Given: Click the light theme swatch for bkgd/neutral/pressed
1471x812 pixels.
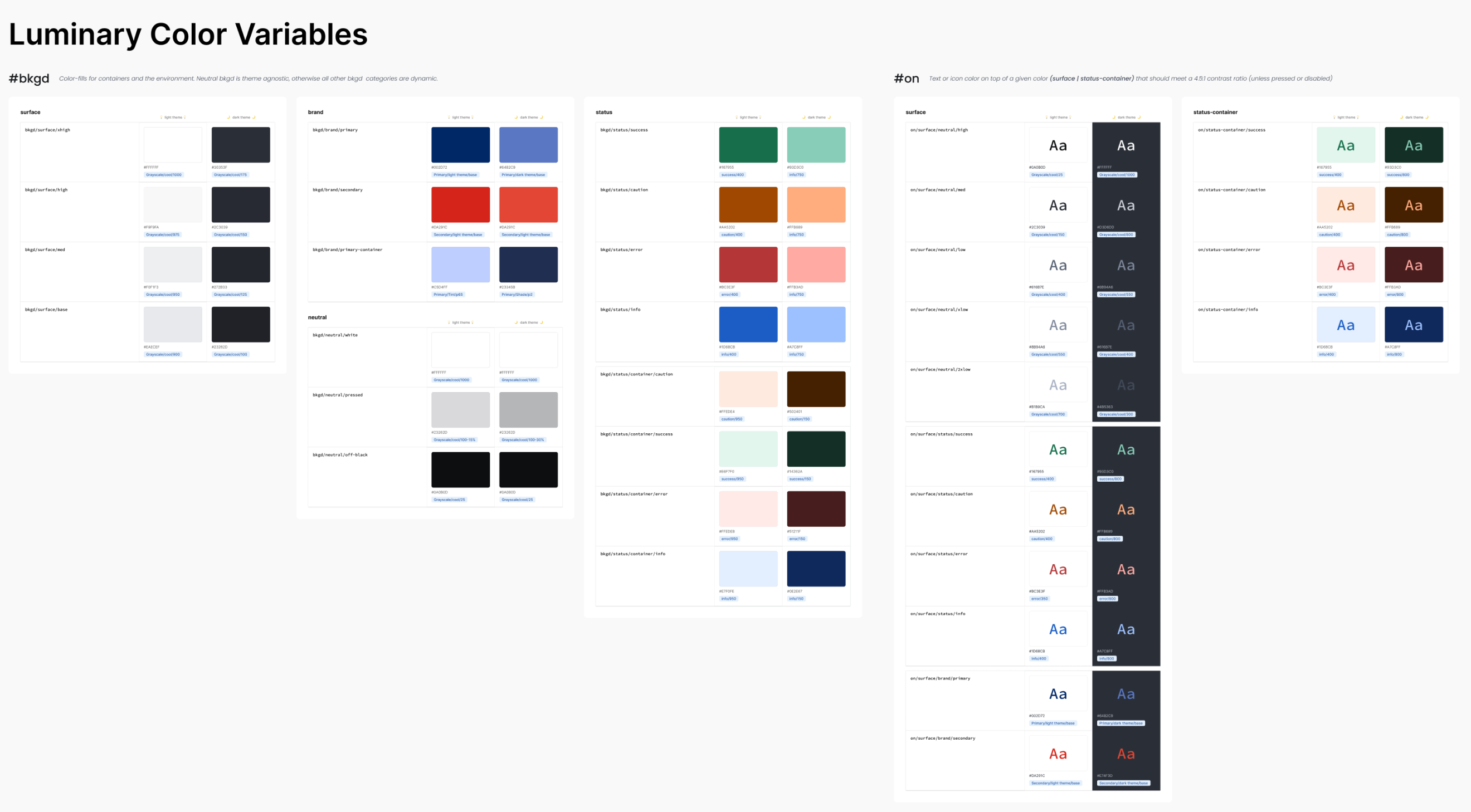Looking at the screenshot, I should coord(460,410).
